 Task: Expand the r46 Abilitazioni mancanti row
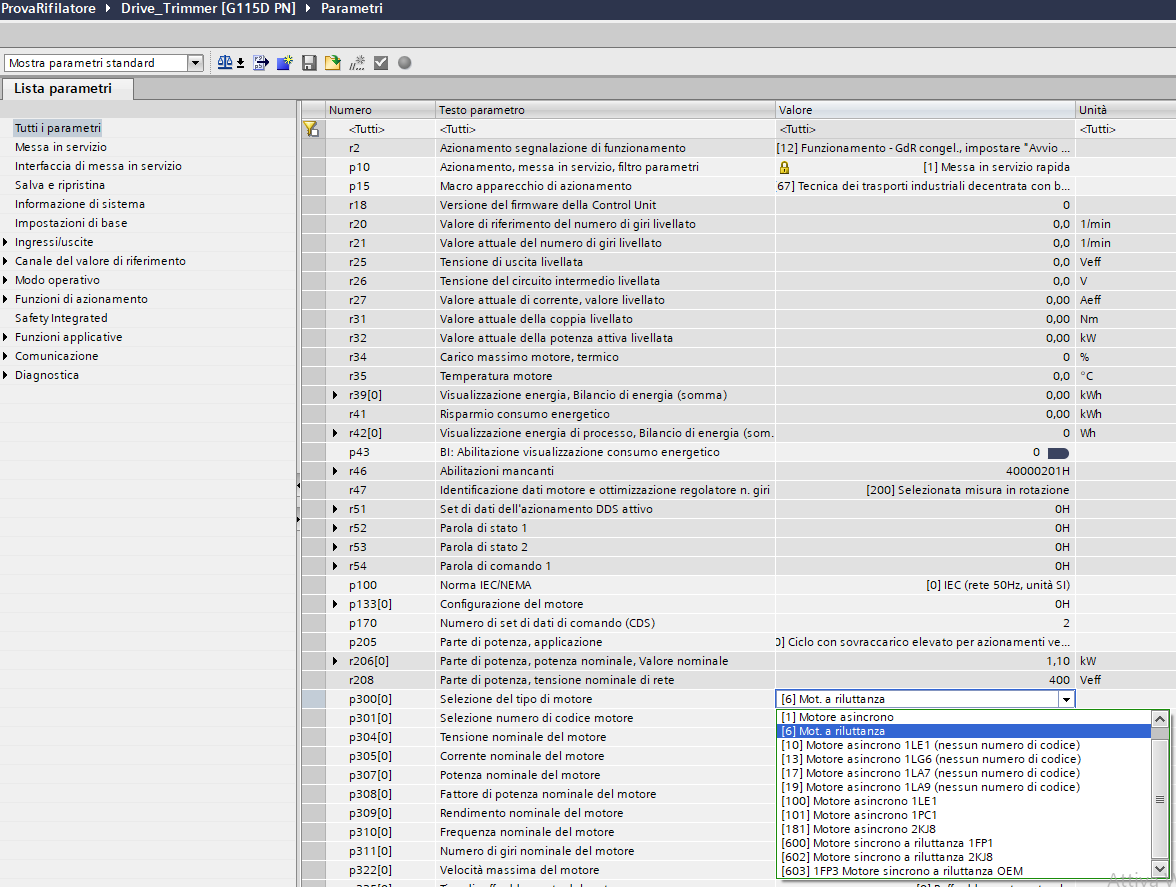click(x=335, y=471)
